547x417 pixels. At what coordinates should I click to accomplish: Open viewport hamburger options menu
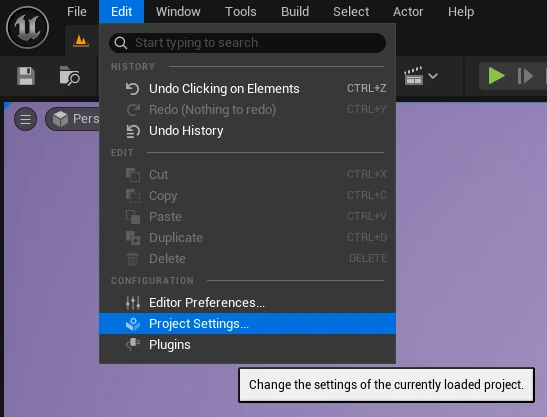[25, 119]
